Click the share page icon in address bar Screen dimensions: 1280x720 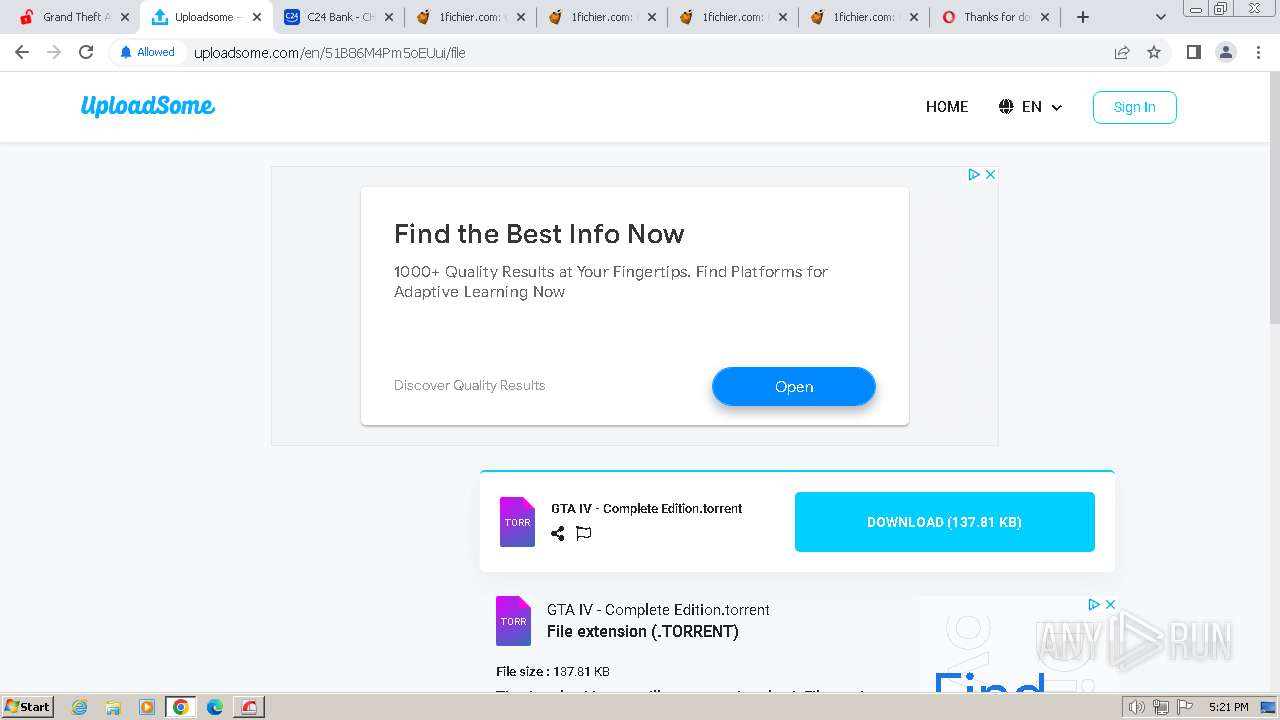point(1122,52)
